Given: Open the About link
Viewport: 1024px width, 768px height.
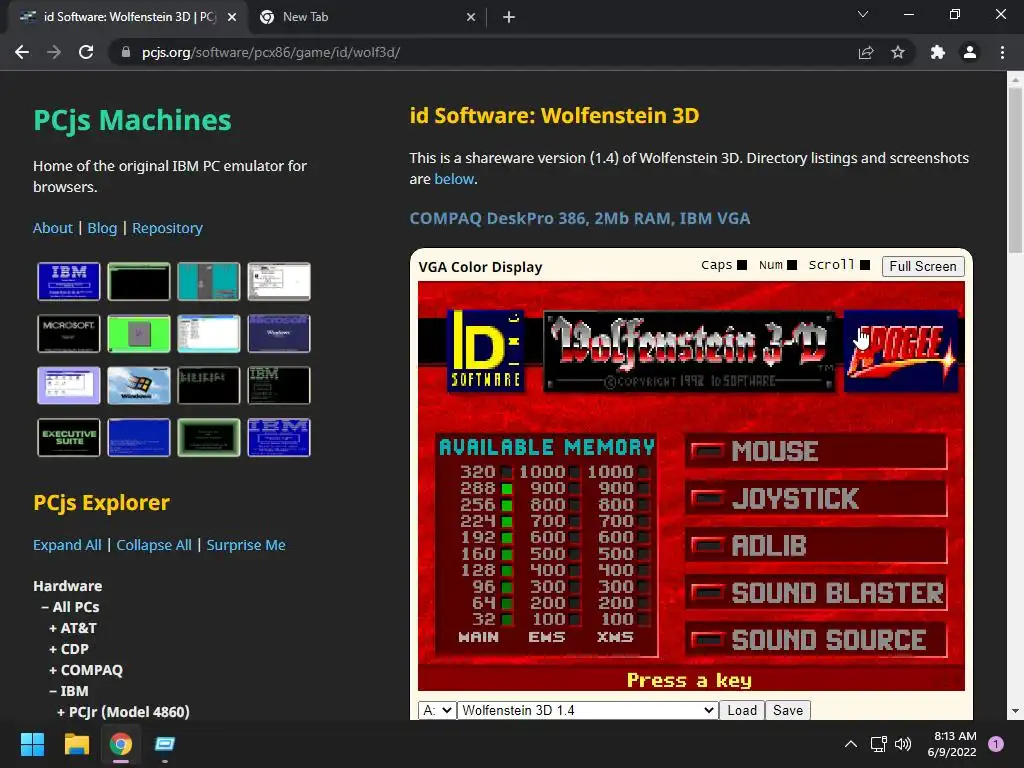Looking at the screenshot, I should pos(53,228).
